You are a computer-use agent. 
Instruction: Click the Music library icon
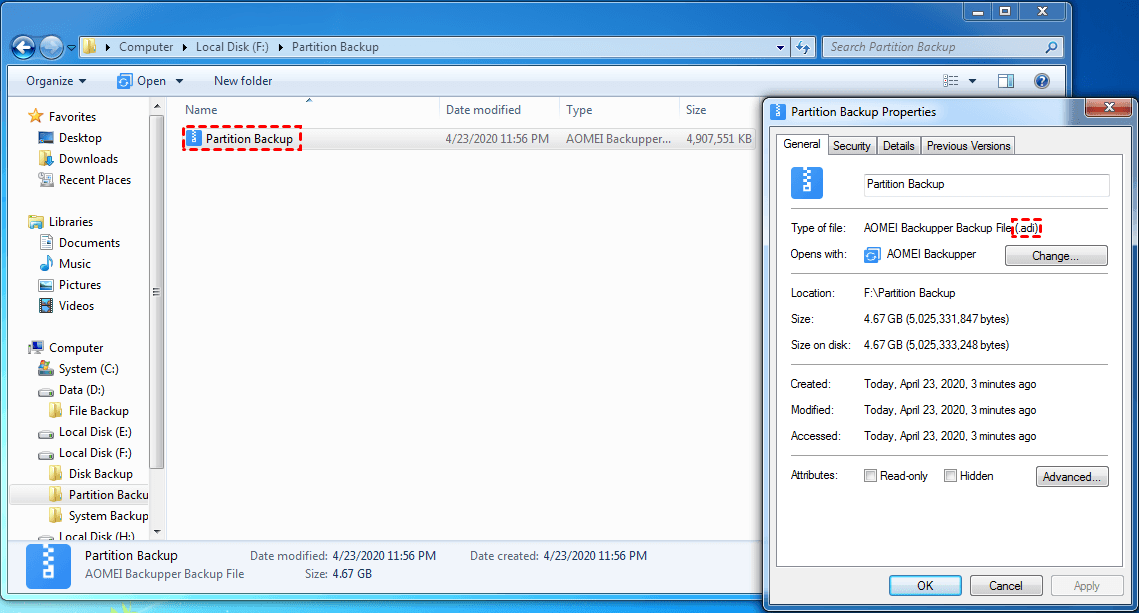tap(46, 264)
